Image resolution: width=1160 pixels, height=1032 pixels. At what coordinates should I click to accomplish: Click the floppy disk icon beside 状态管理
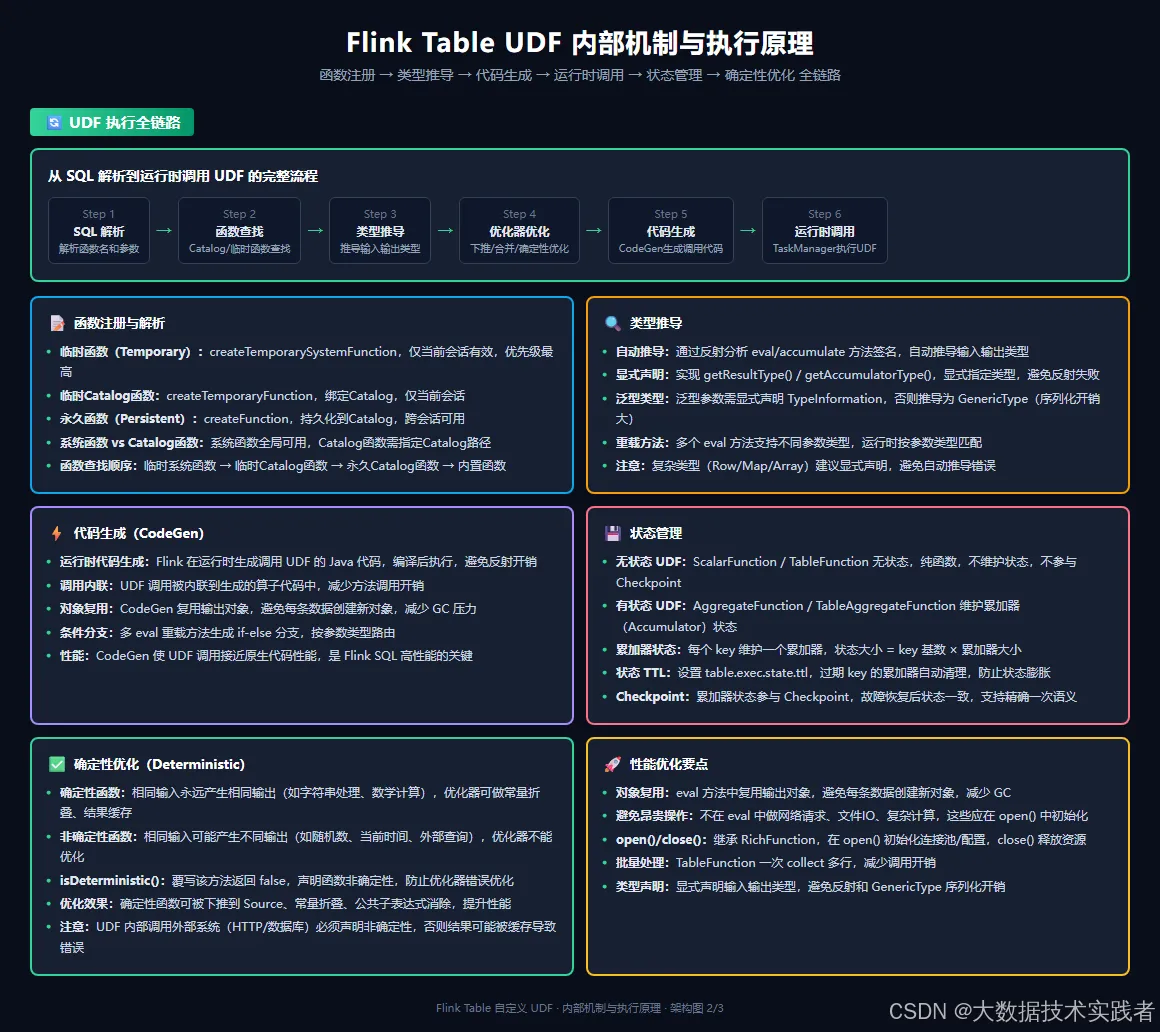pos(613,533)
